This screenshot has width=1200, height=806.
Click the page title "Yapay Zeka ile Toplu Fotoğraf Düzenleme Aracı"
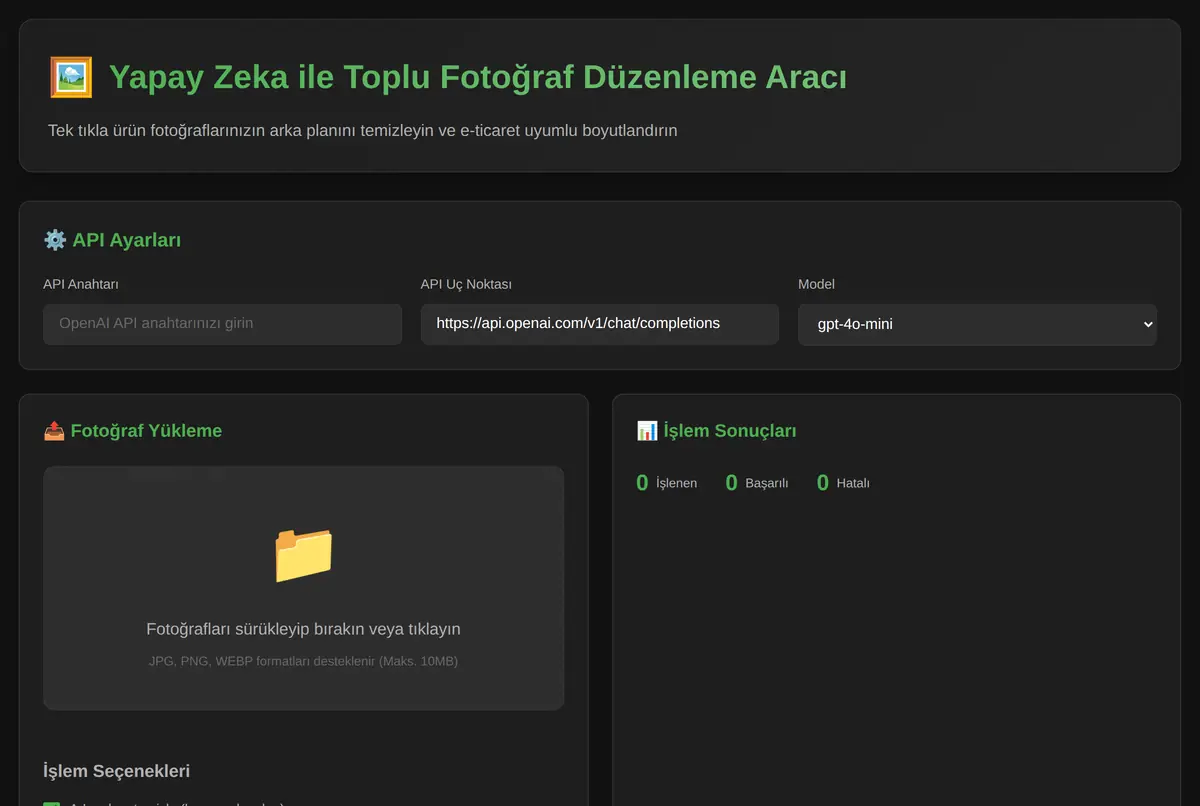pos(478,77)
